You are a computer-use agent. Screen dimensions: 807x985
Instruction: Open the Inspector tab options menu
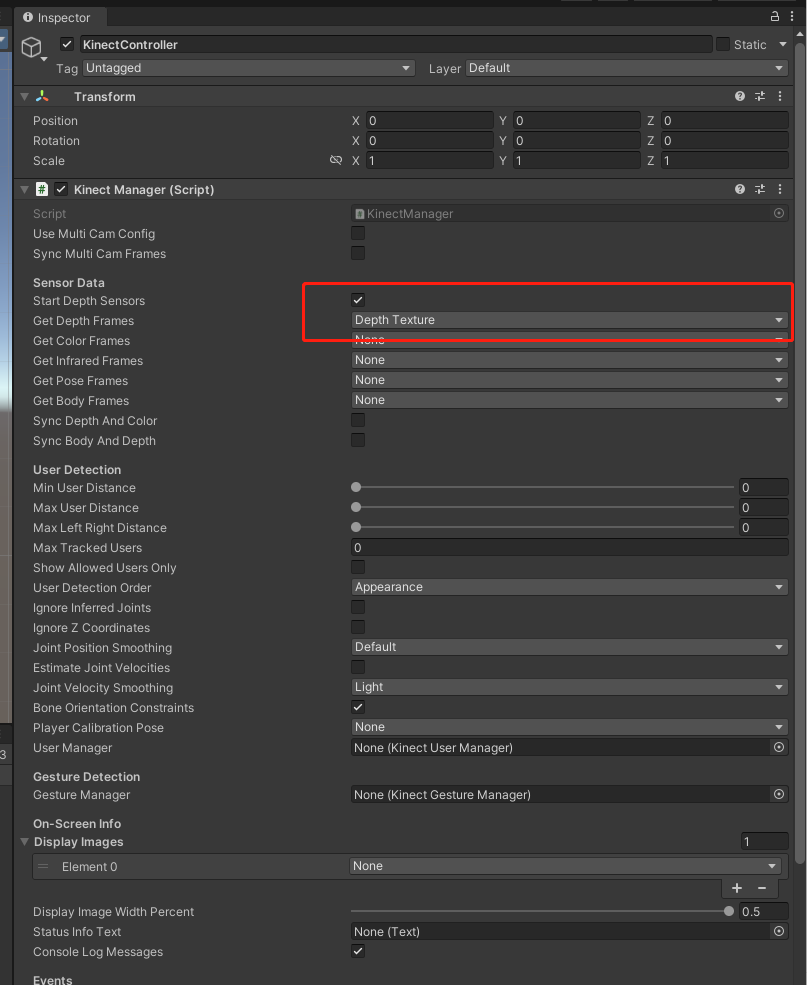coord(791,16)
